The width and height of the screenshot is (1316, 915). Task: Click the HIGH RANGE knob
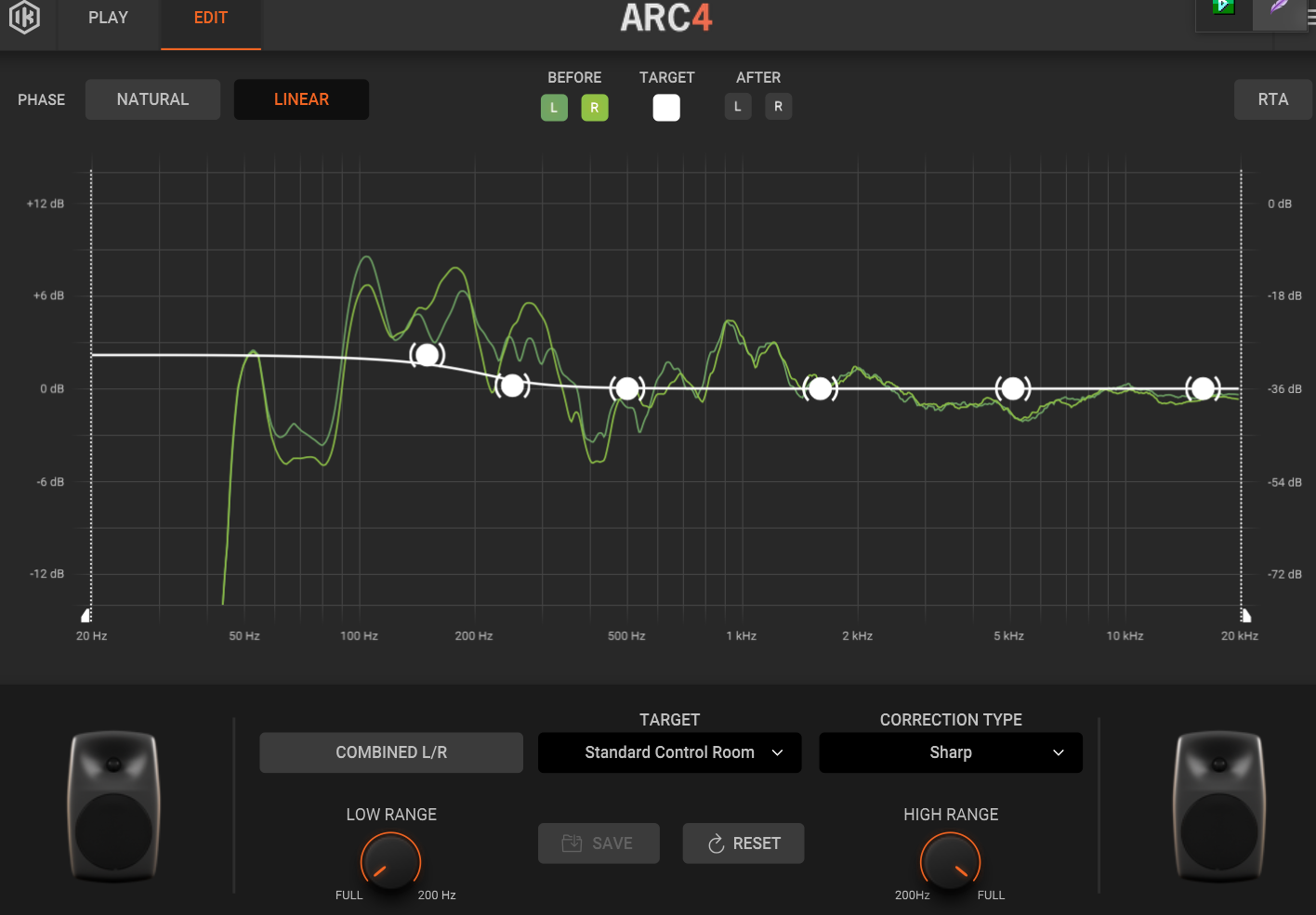coord(950,861)
